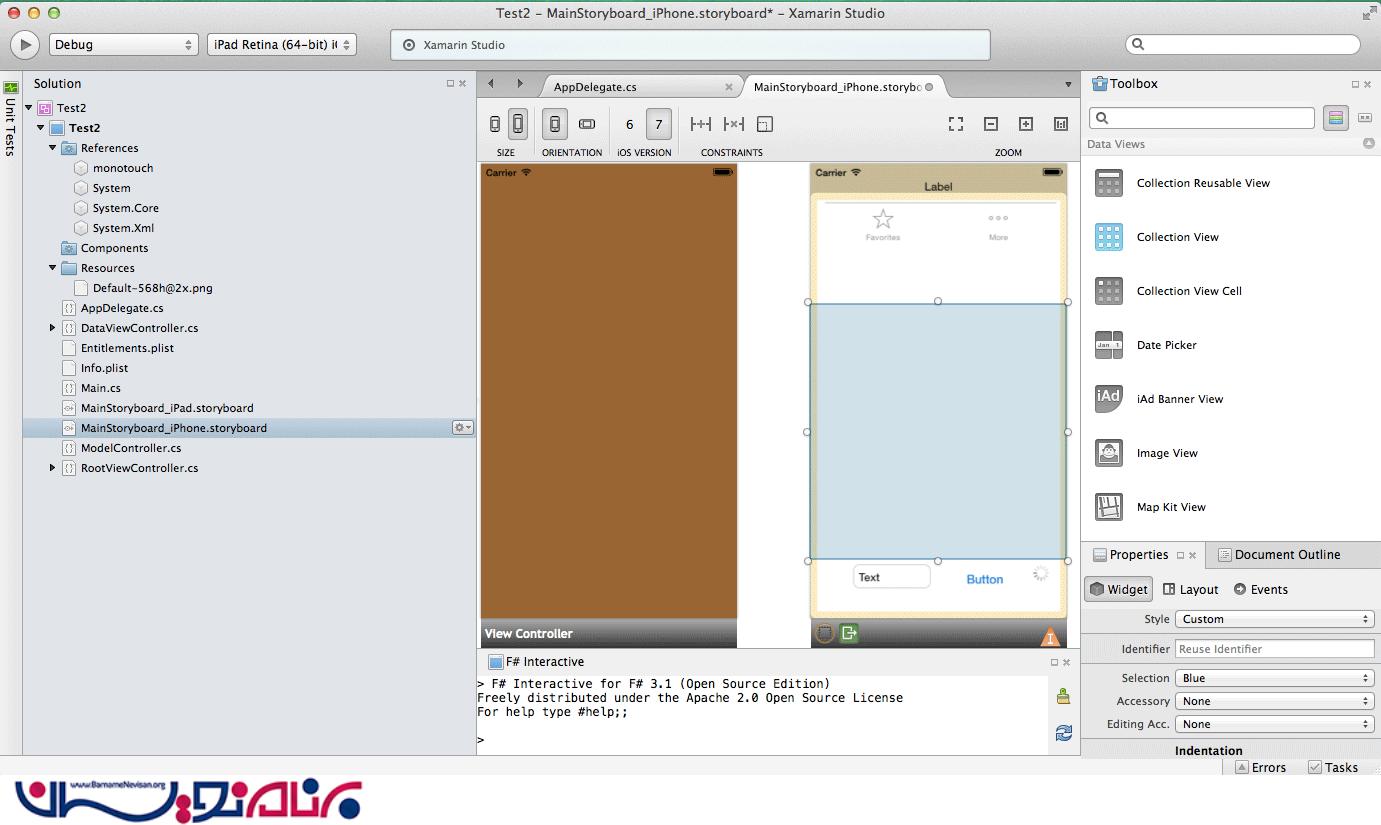This screenshot has width=1381, height=825.
Task: Expand the RootViewController.cs node
Action: coord(53,468)
